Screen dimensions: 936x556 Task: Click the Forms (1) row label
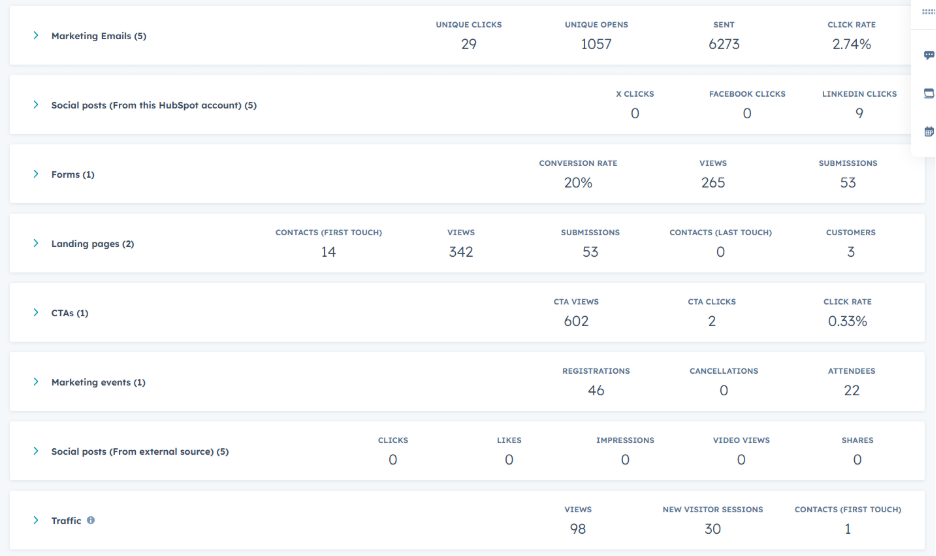tap(72, 174)
